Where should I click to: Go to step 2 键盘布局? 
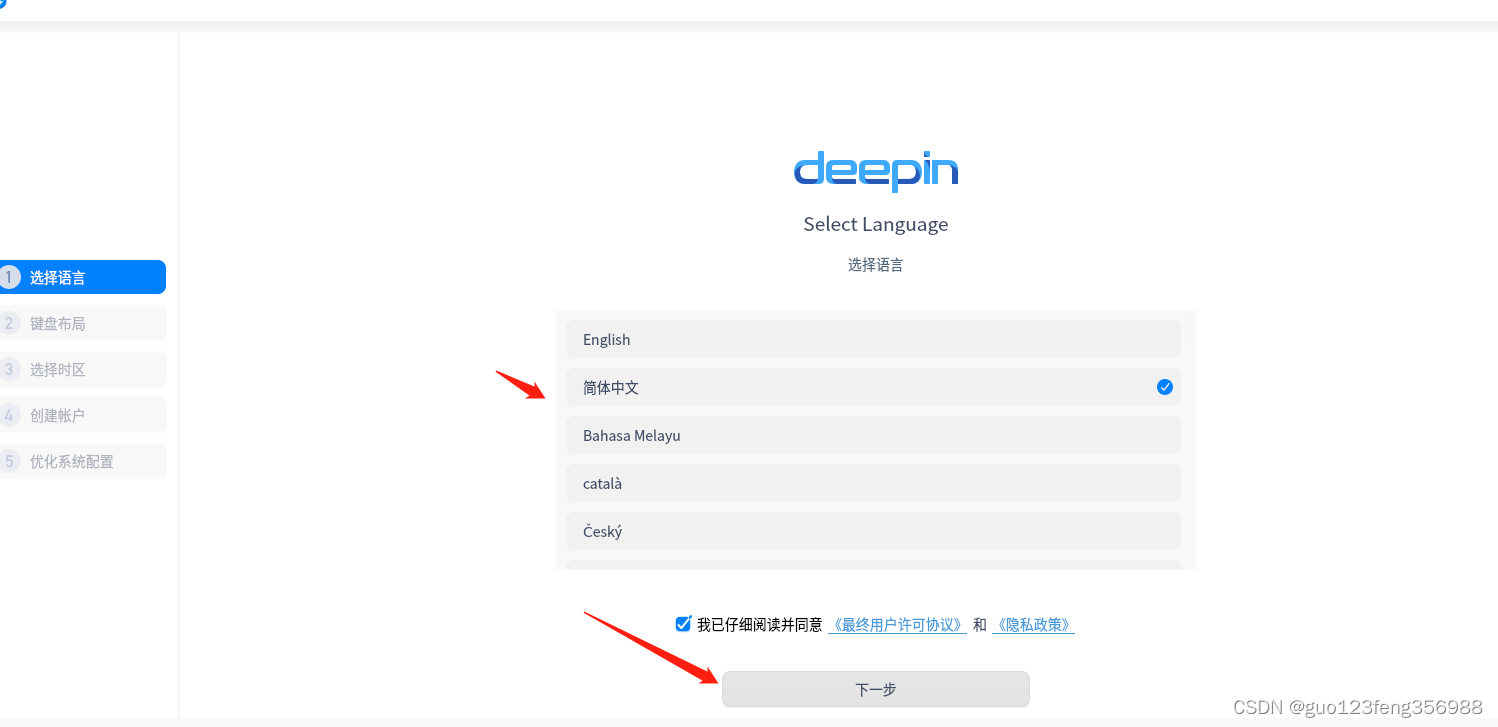click(83, 323)
